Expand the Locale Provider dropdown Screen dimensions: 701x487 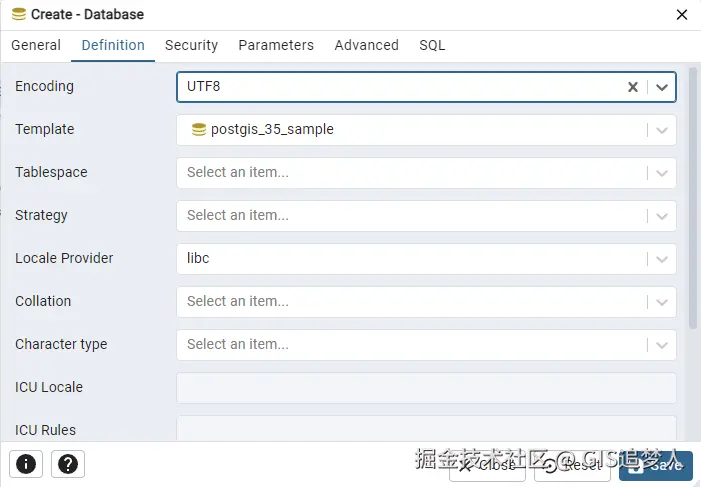(x=662, y=259)
